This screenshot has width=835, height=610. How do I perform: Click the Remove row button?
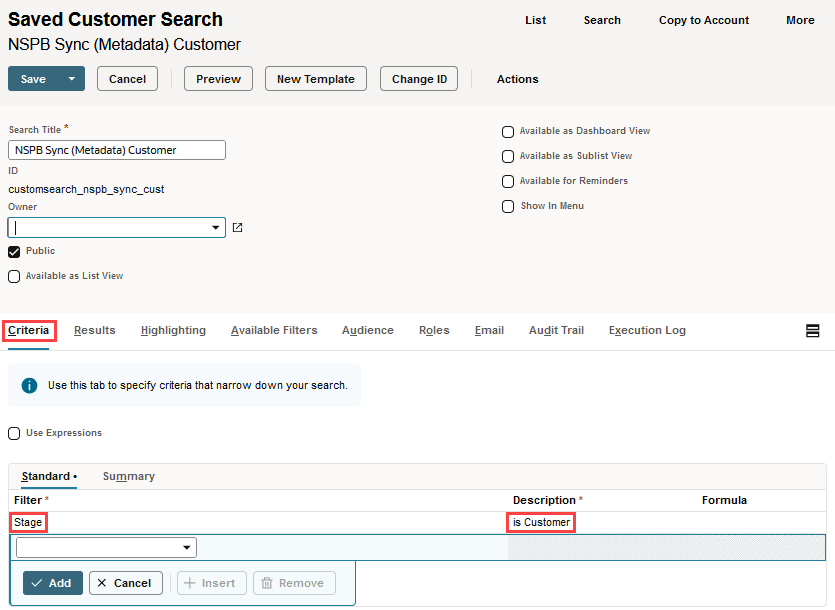point(294,583)
